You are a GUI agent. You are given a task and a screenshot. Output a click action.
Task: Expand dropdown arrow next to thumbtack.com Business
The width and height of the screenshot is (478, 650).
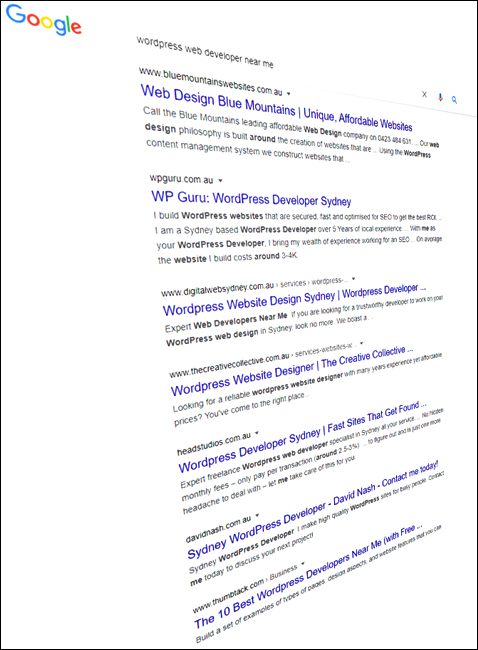pos(303,563)
